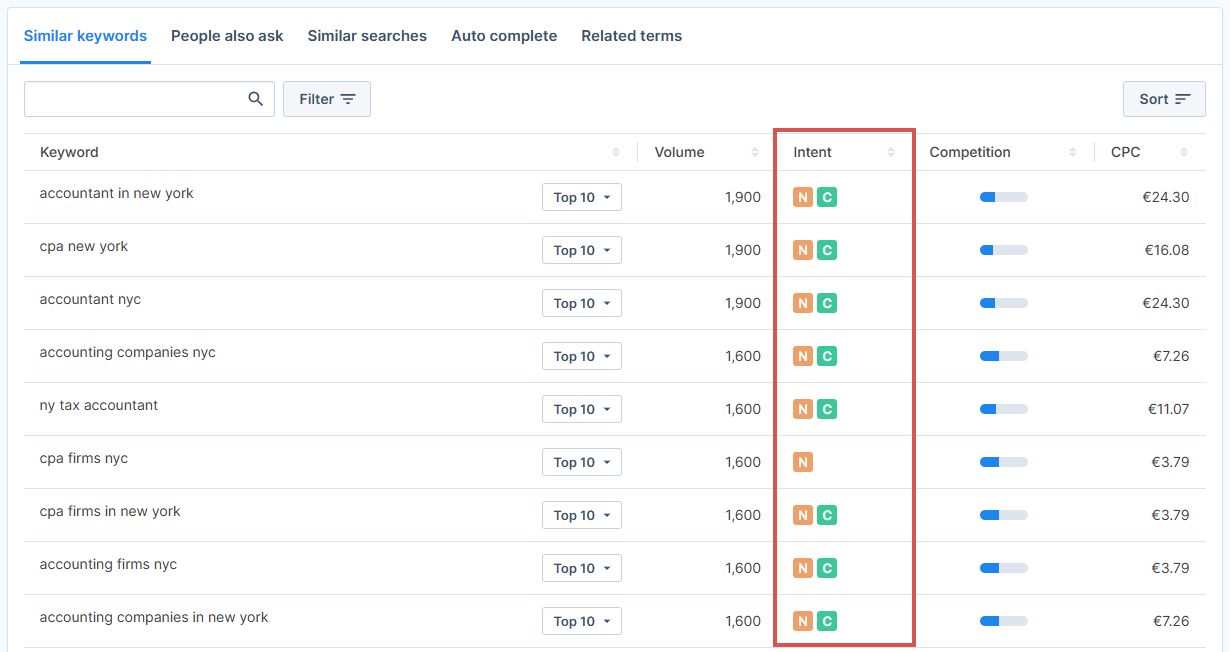Click N badge for accounting companies in new york
Viewport: 1230px width, 652px height.
(x=803, y=621)
